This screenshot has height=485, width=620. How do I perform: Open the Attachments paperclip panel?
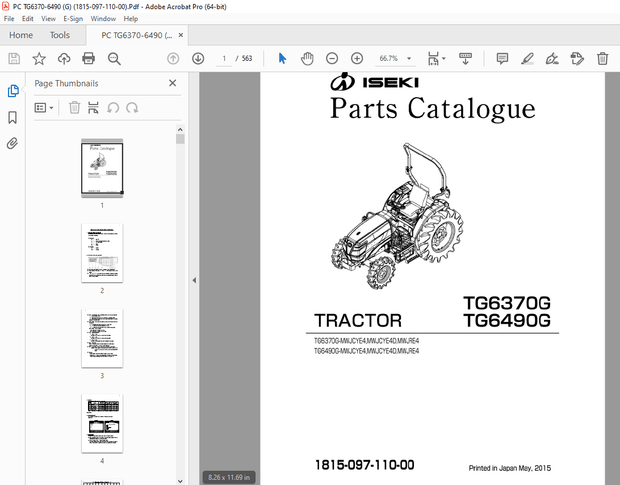point(12,143)
